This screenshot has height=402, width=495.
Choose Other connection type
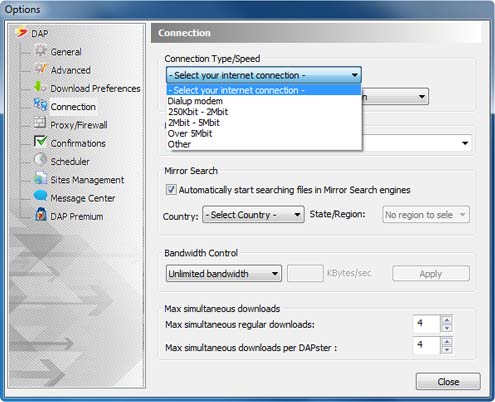click(x=264, y=144)
